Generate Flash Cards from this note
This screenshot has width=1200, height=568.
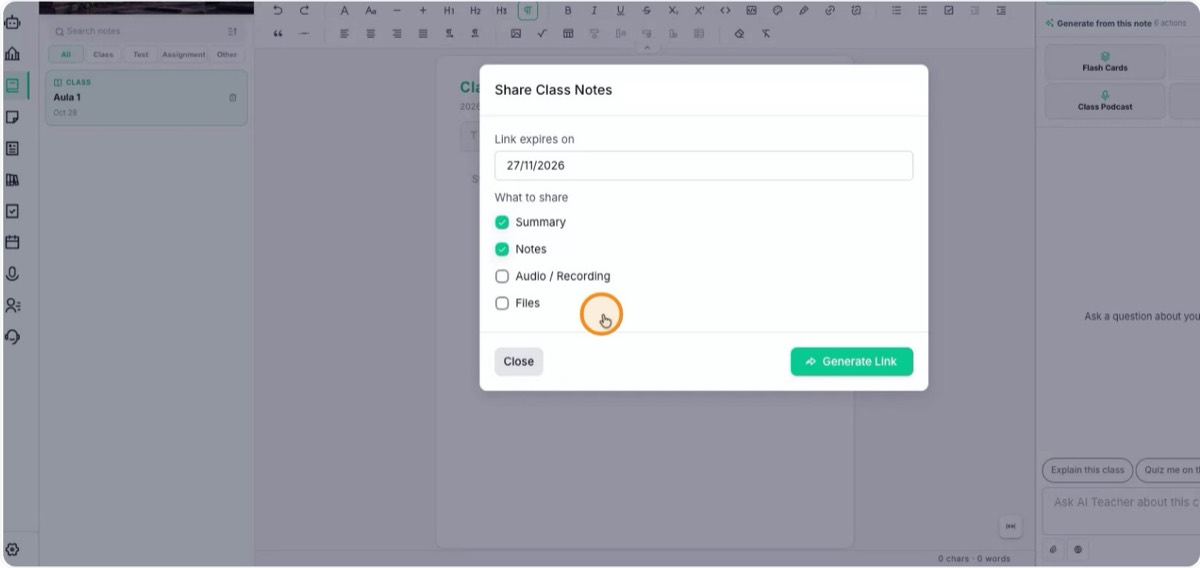1105,62
